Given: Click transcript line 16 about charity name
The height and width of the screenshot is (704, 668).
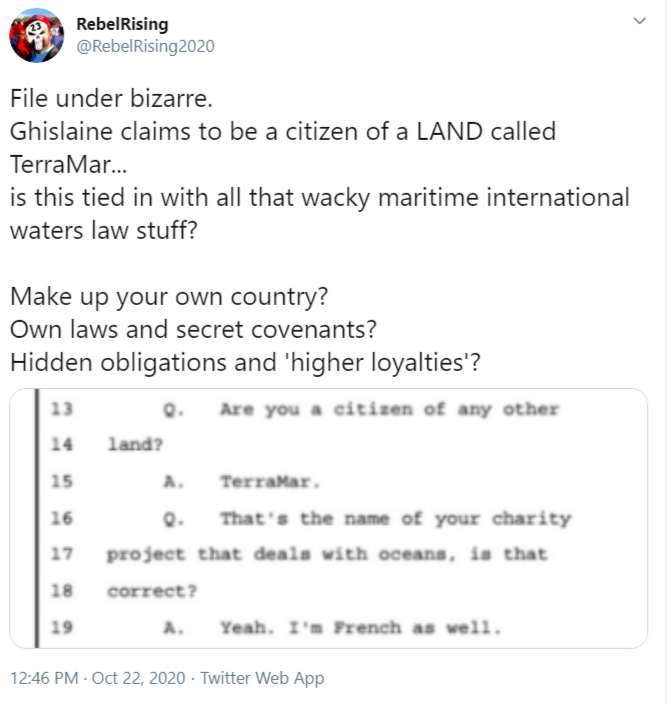Looking at the screenshot, I should 395,519.
